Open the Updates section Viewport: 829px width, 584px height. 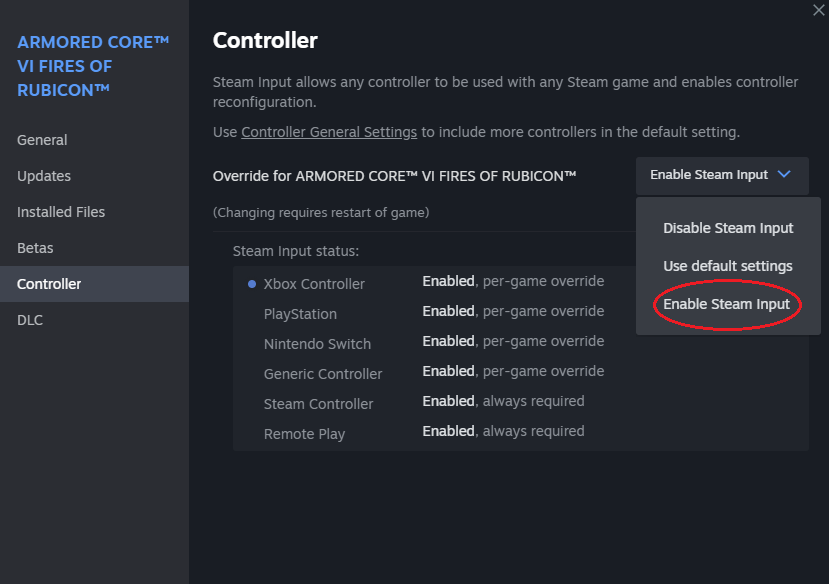coord(44,176)
